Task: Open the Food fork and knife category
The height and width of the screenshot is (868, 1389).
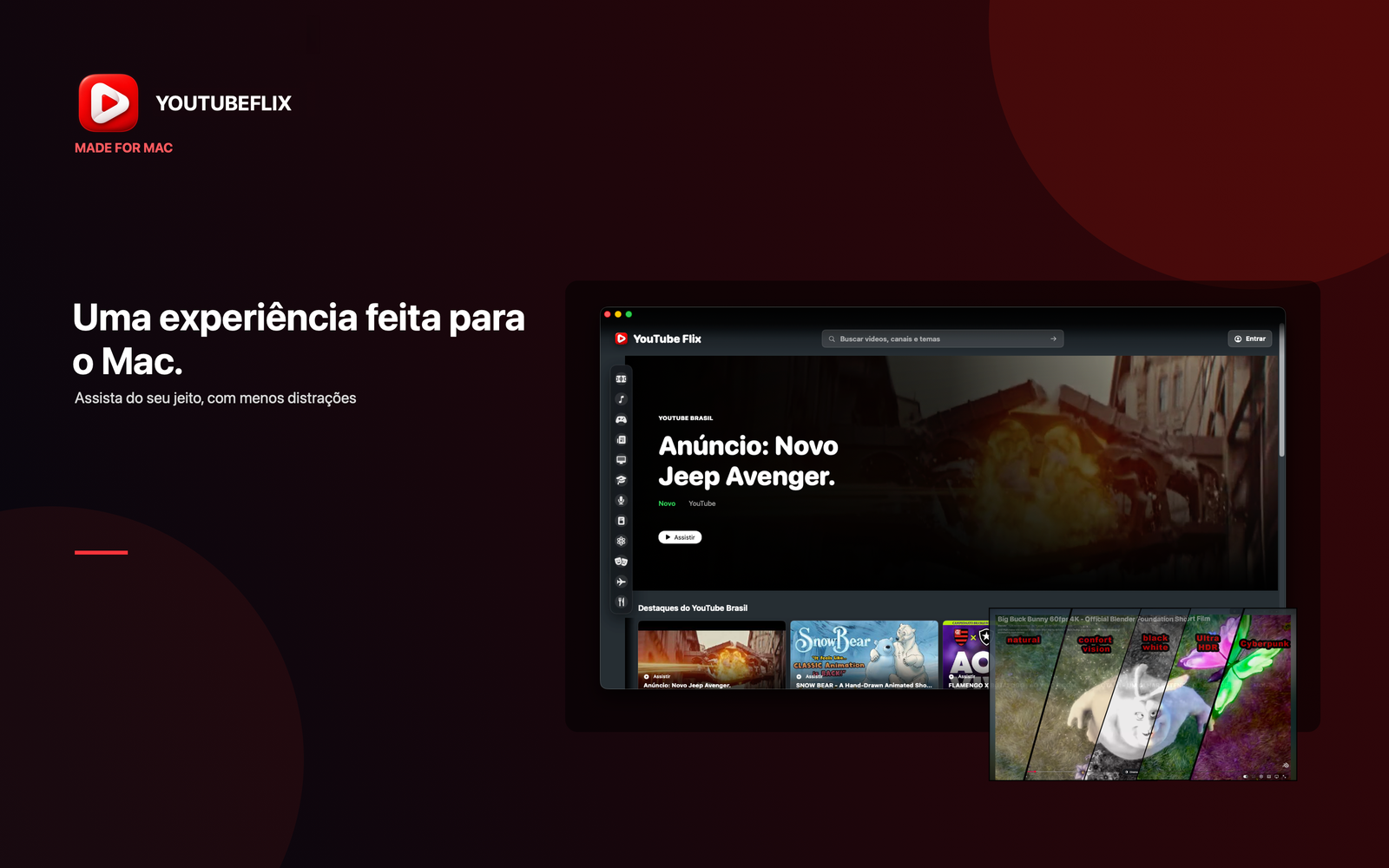Action: [x=621, y=602]
